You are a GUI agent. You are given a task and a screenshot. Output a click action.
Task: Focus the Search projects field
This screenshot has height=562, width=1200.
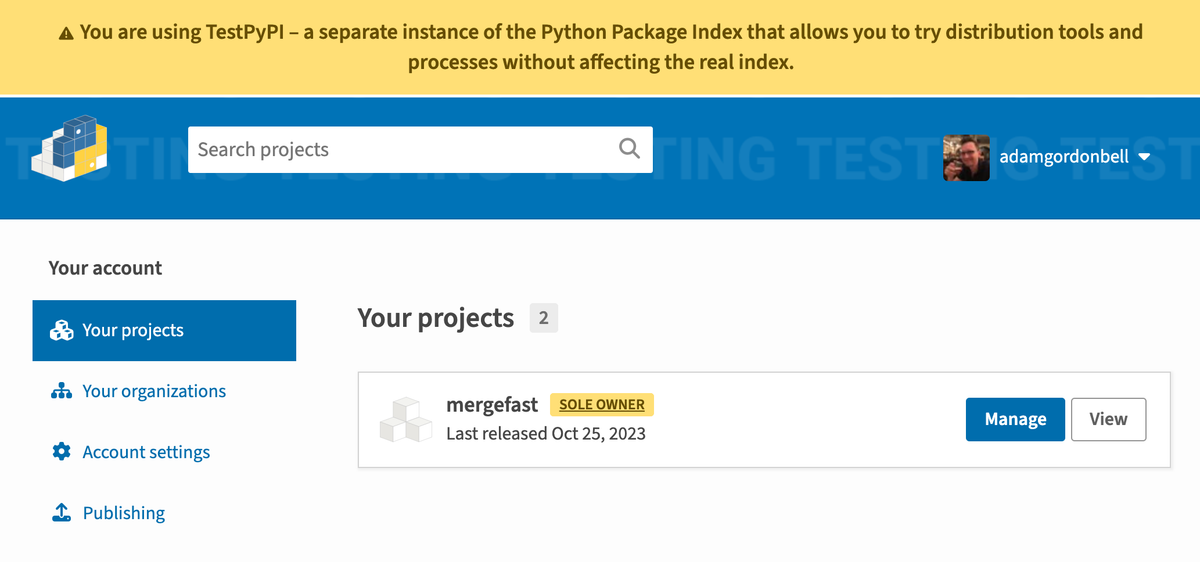tap(420, 149)
